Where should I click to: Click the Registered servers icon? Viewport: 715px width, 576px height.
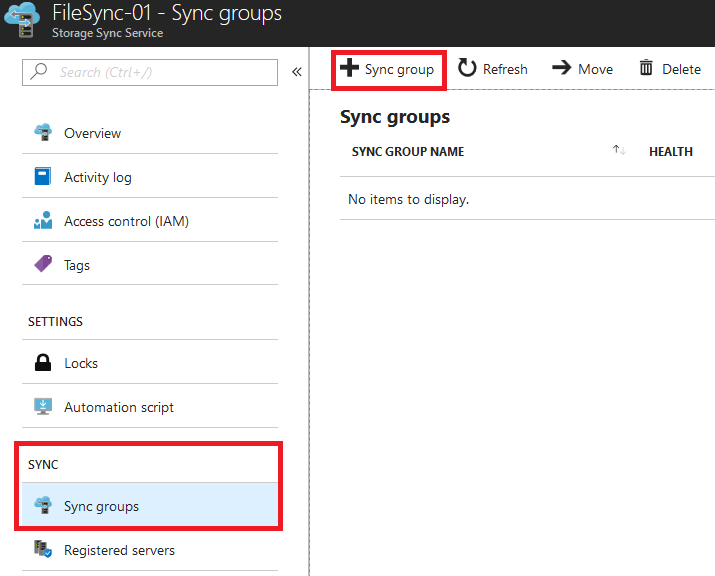click(43, 549)
